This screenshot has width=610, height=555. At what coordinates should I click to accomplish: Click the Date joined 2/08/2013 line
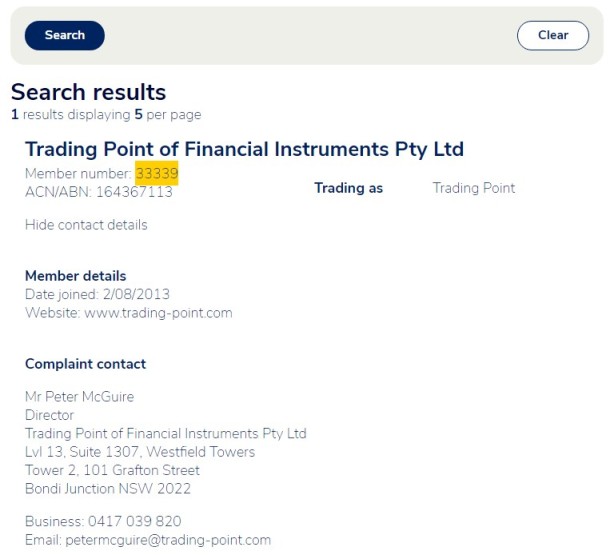click(x=97, y=294)
